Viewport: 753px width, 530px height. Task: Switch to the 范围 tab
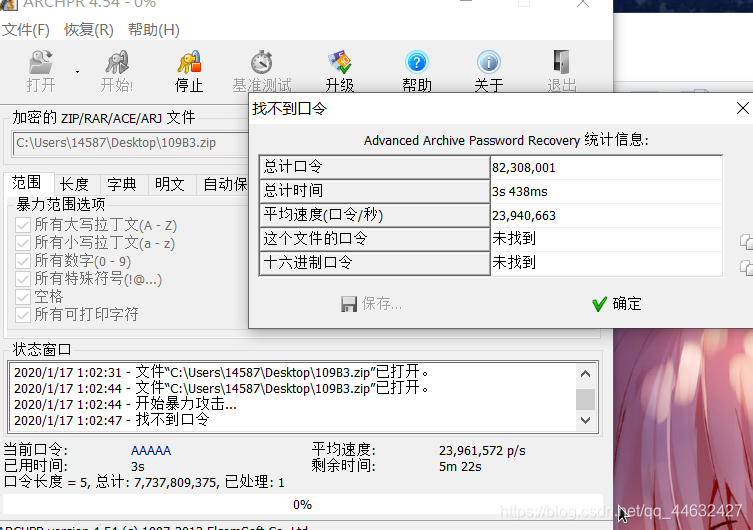[26, 183]
